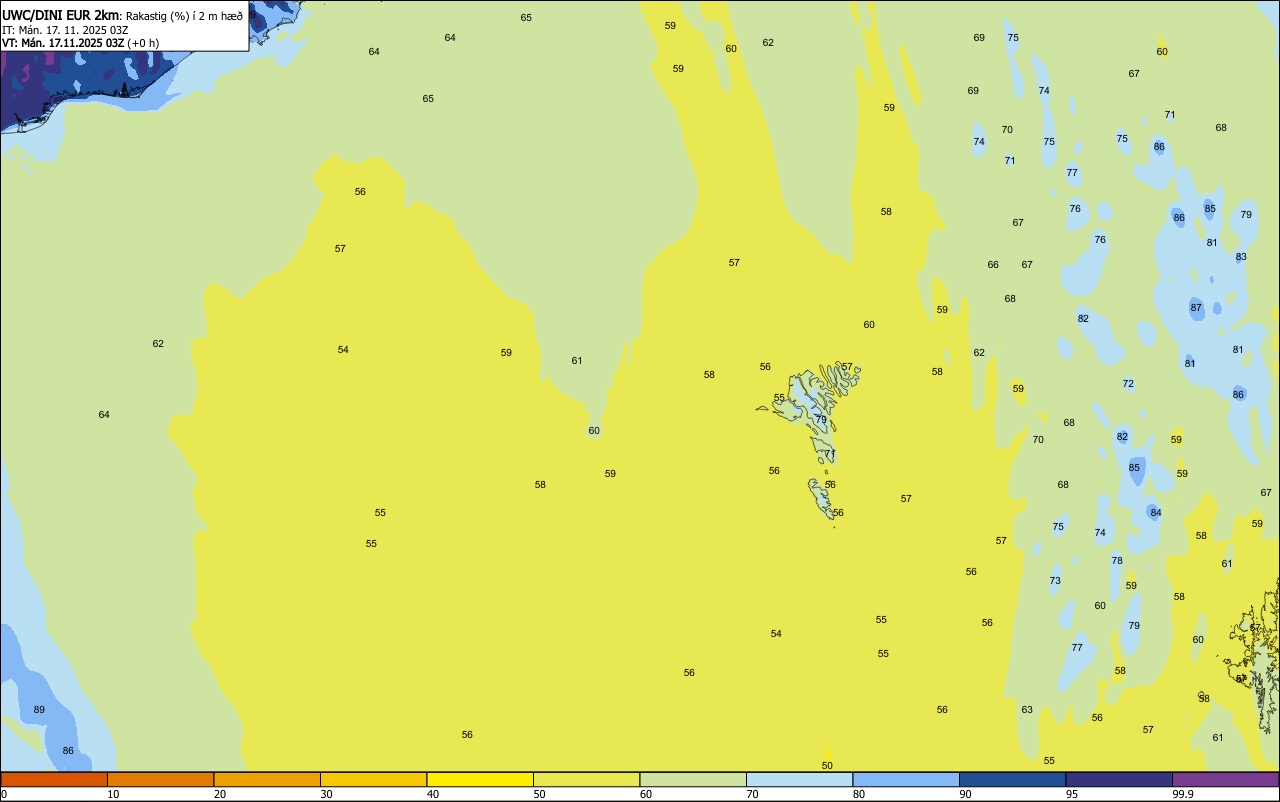Click the humidity value '73' on the map
The image size is (1280, 802).
(x=1055, y=581)
